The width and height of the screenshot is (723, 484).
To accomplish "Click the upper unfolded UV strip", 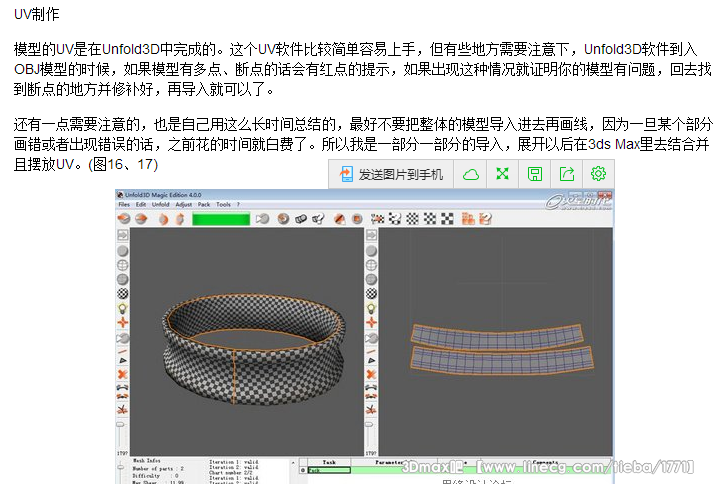I will click(497, 335).
